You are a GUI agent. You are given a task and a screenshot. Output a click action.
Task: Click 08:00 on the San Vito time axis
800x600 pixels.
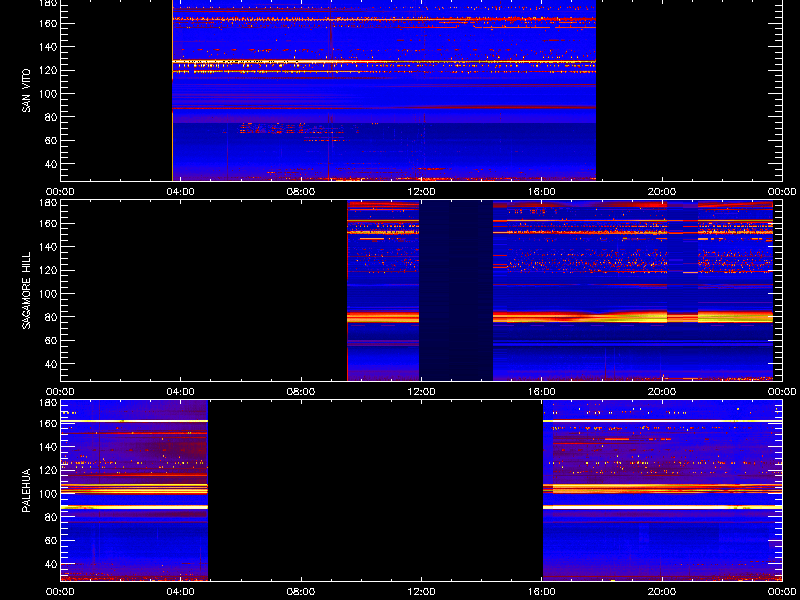click(x=301, y=192)
